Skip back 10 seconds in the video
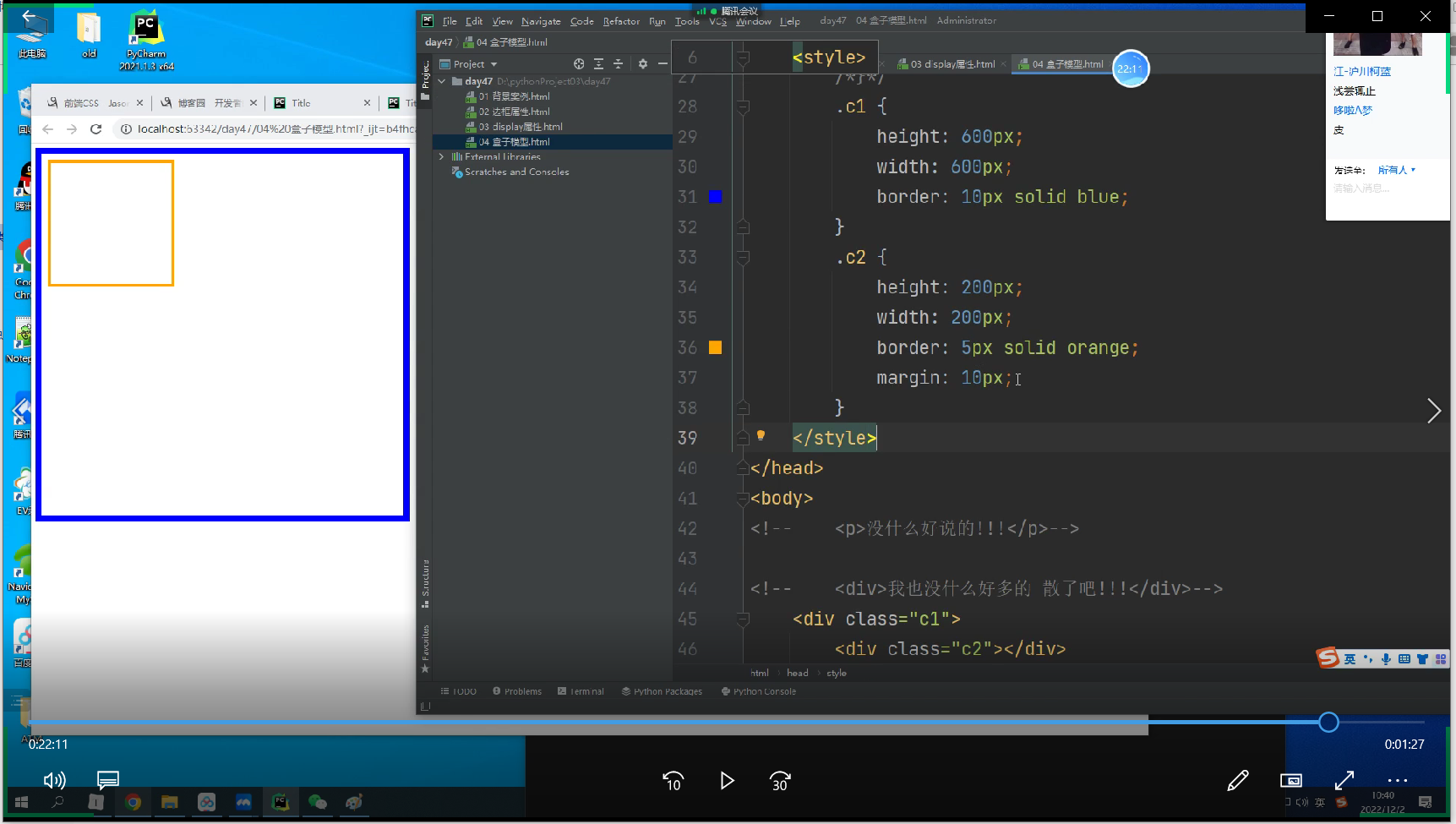1456x824 pixels. [x=673, y=781]
